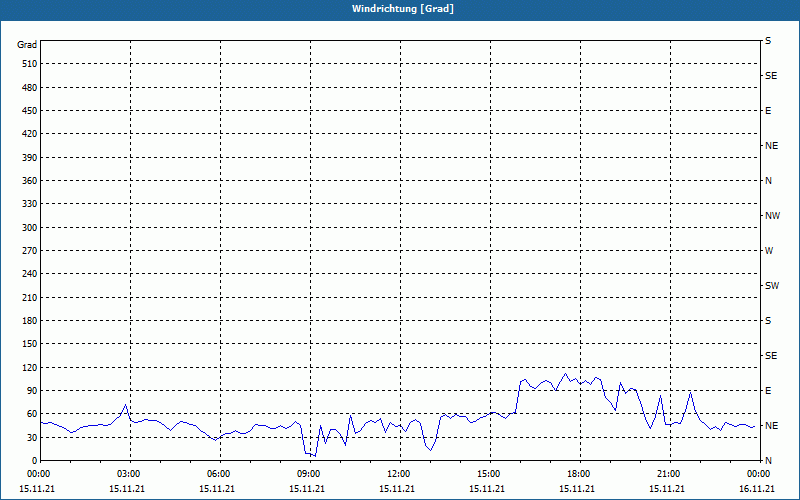
Task: Click the 360 degree axis label
Action: point(30,181)
